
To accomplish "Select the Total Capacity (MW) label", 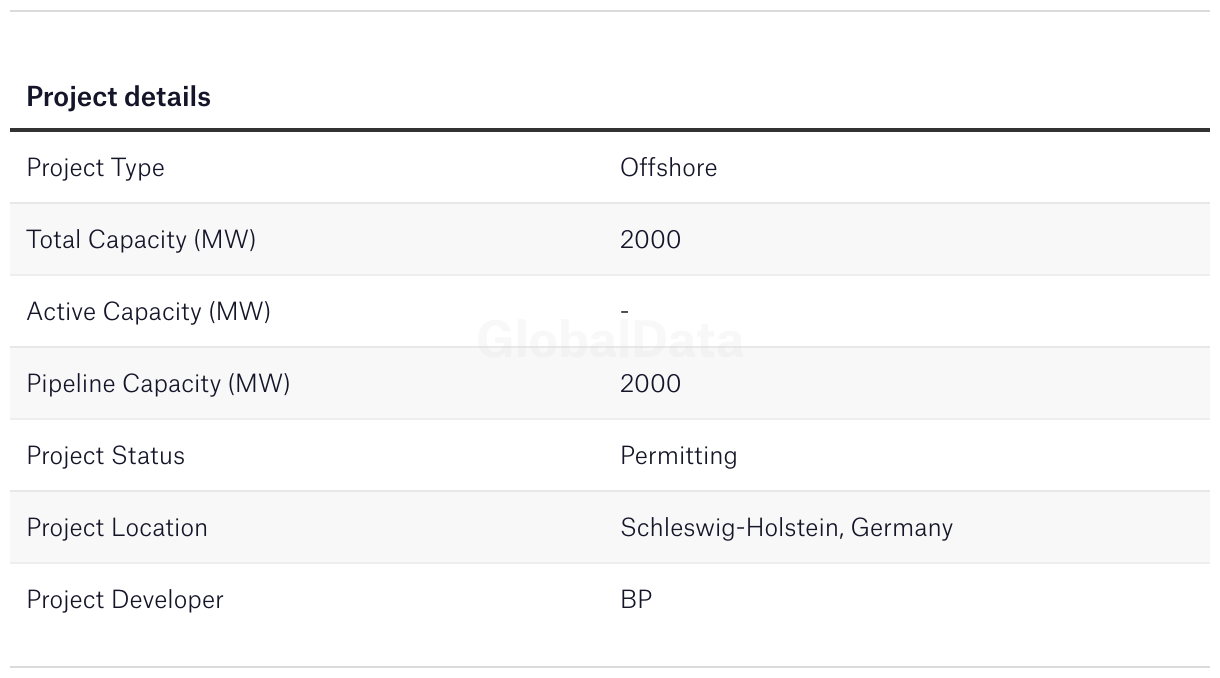I will click(141, 240).
